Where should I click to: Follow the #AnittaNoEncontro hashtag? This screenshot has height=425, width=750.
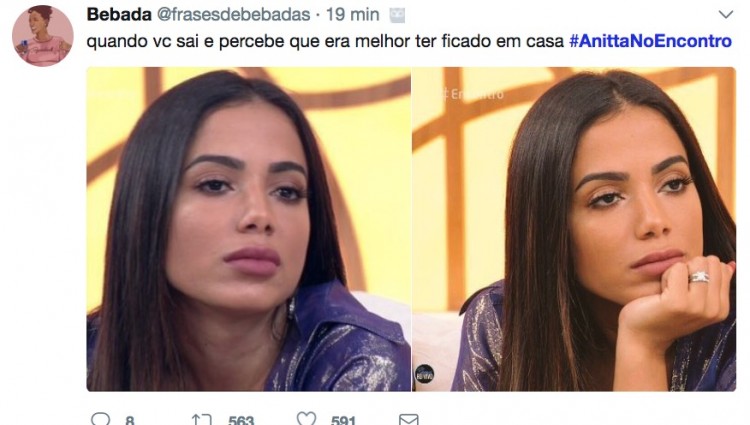[650, 41]
